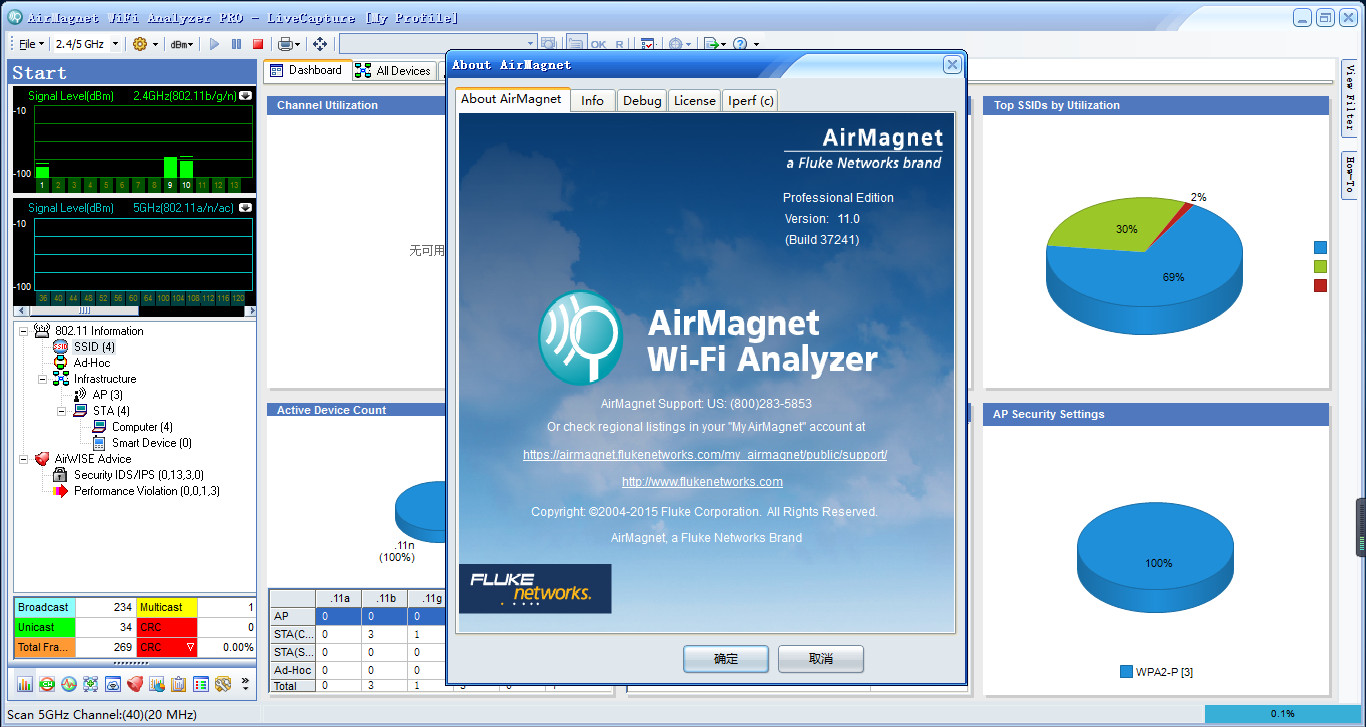The width and height of the screenshot is (1366, 727).
Task: Click the 取消 (Cancel) button
Action: point(821,659)
